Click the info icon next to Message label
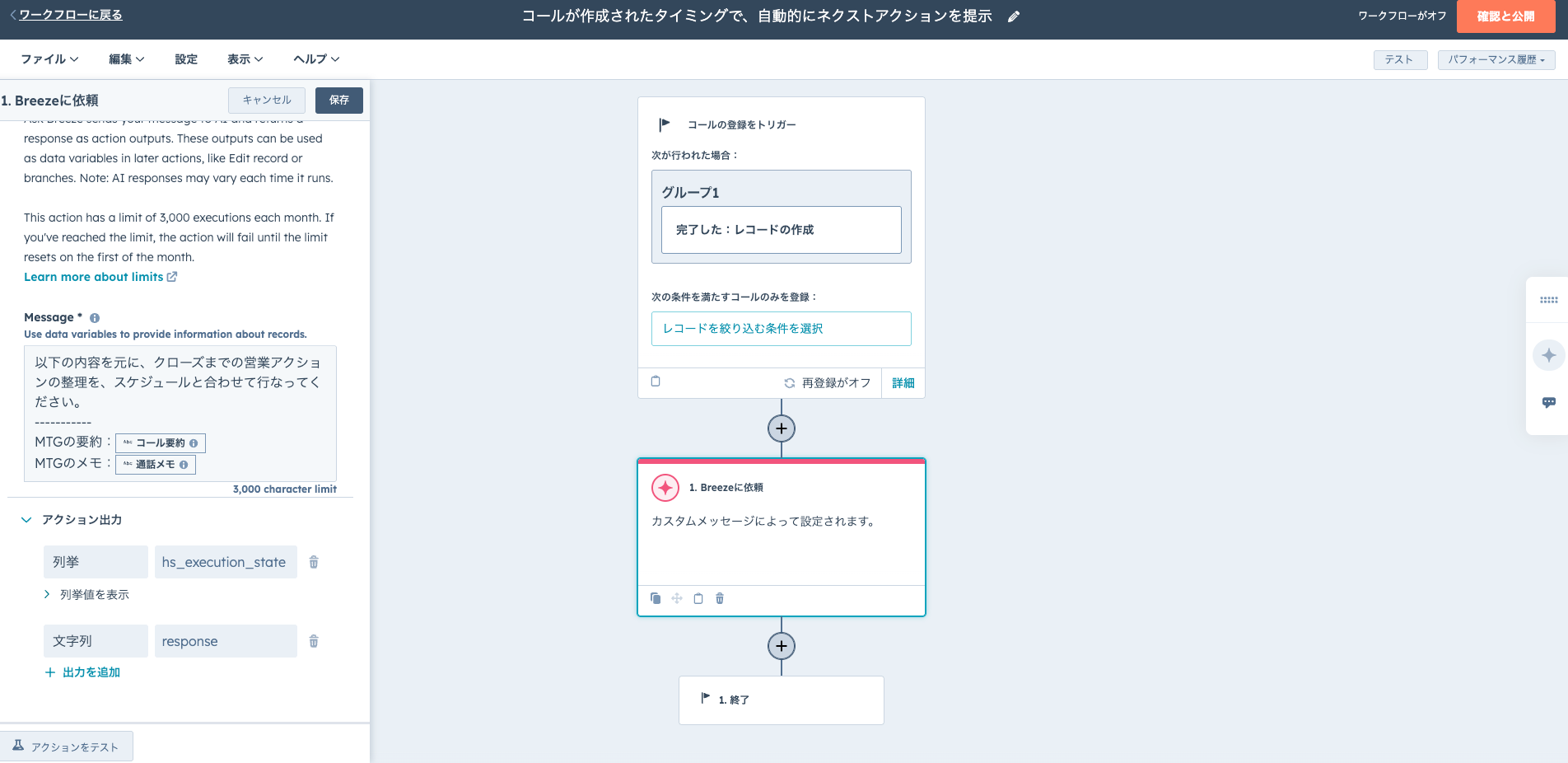Viewport: 1568px width, 763px height. (95, 318)
